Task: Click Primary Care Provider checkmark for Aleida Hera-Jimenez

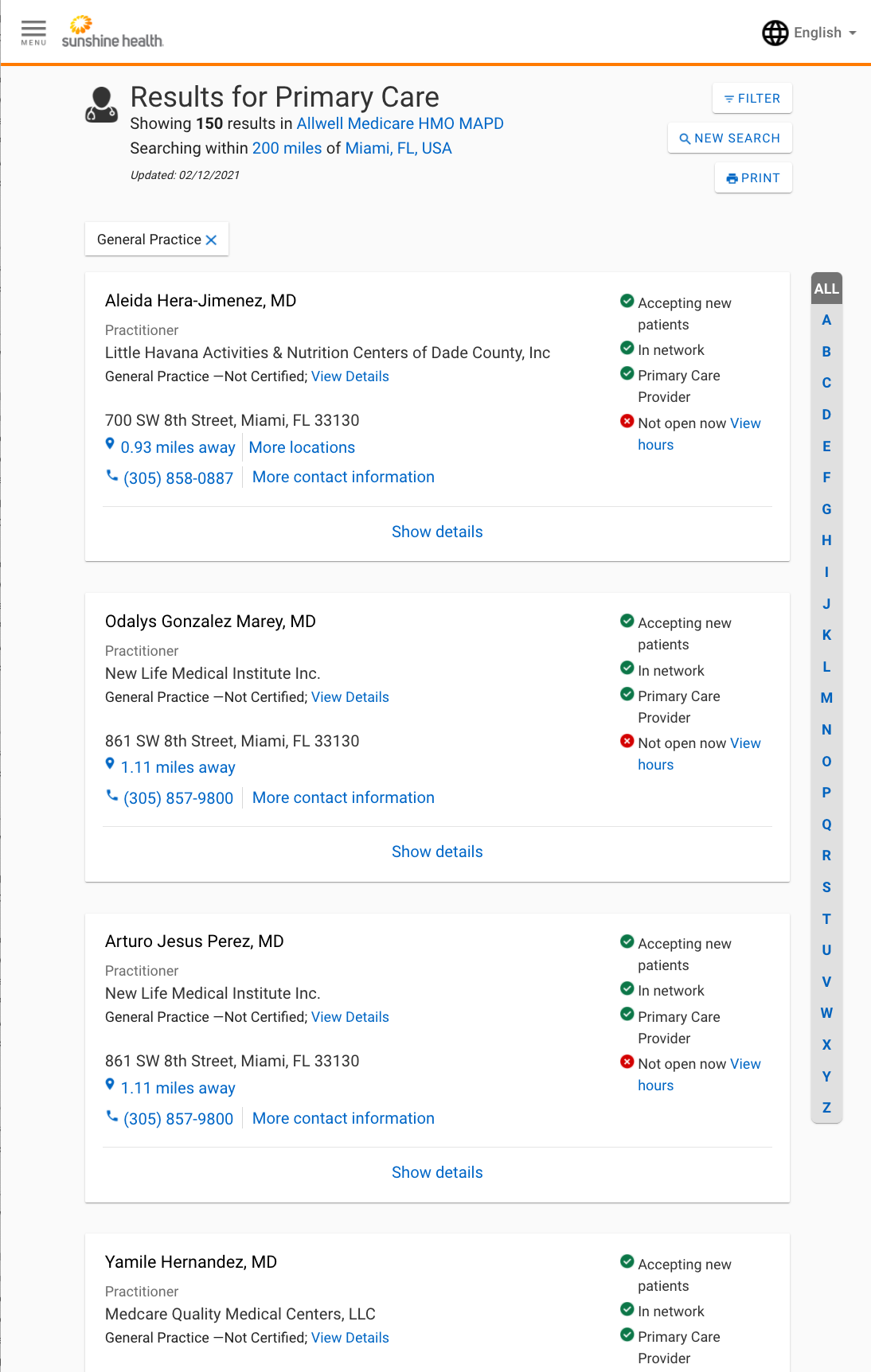Action: tap(627, 373)
